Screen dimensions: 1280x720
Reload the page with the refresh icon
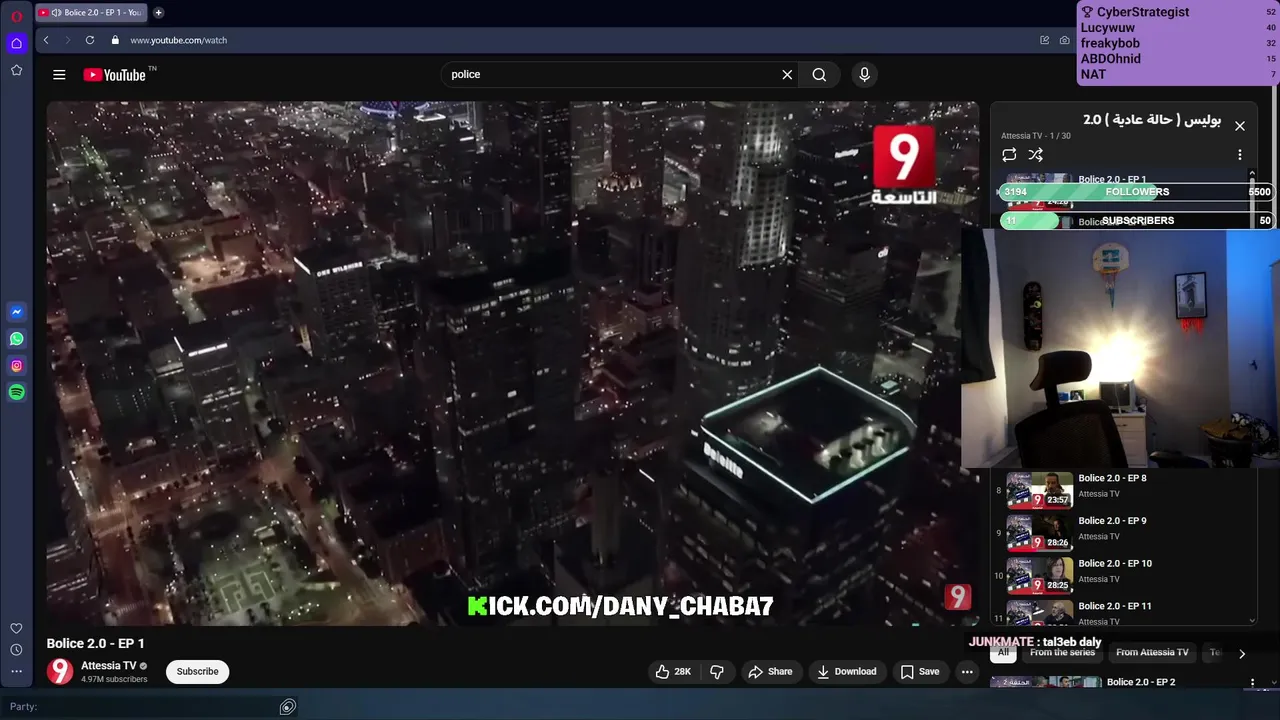pos(90,40)
